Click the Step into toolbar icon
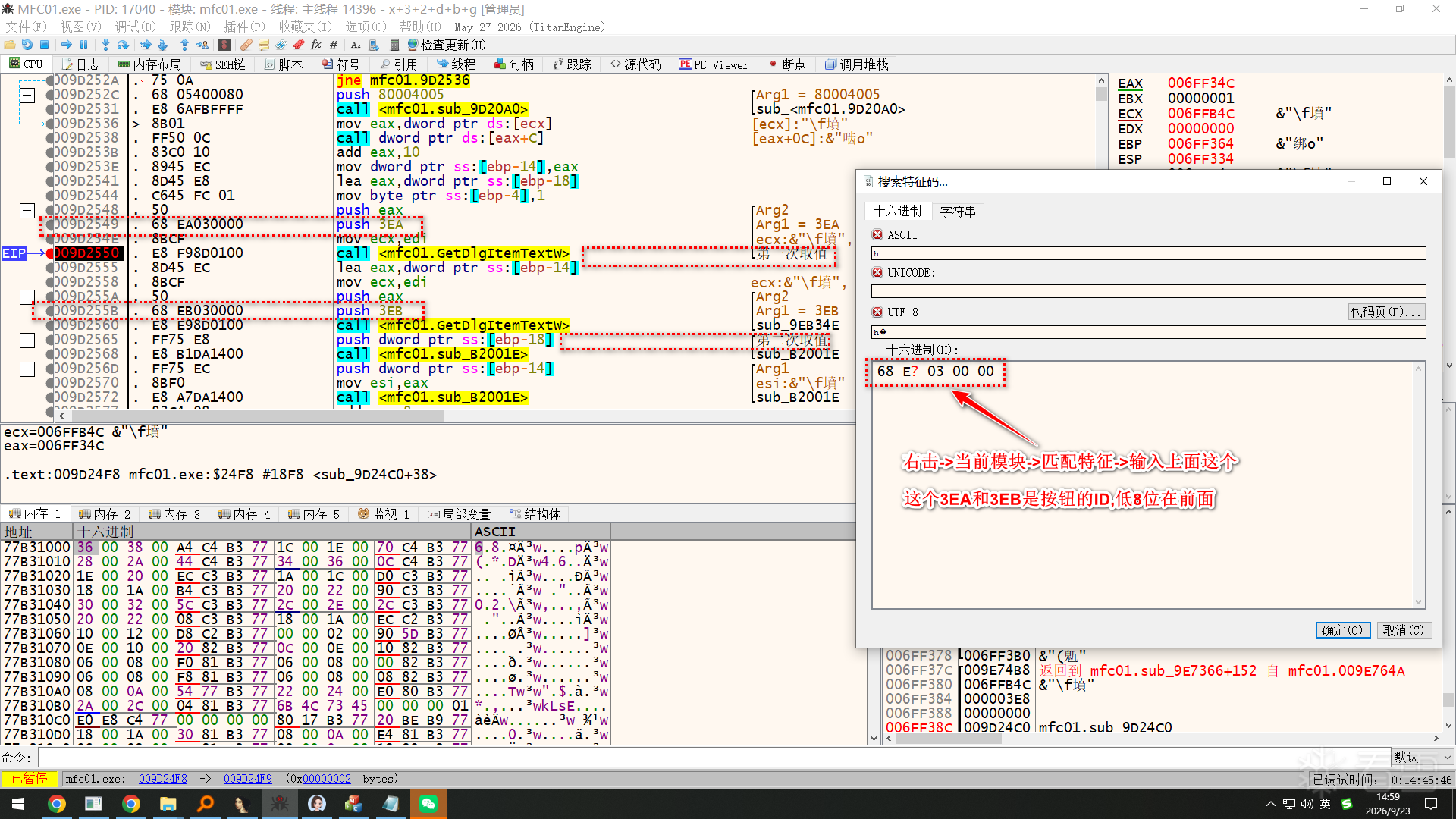This screenshot has width=1456, height=819. pyautogui.click(x=105, y=45)
